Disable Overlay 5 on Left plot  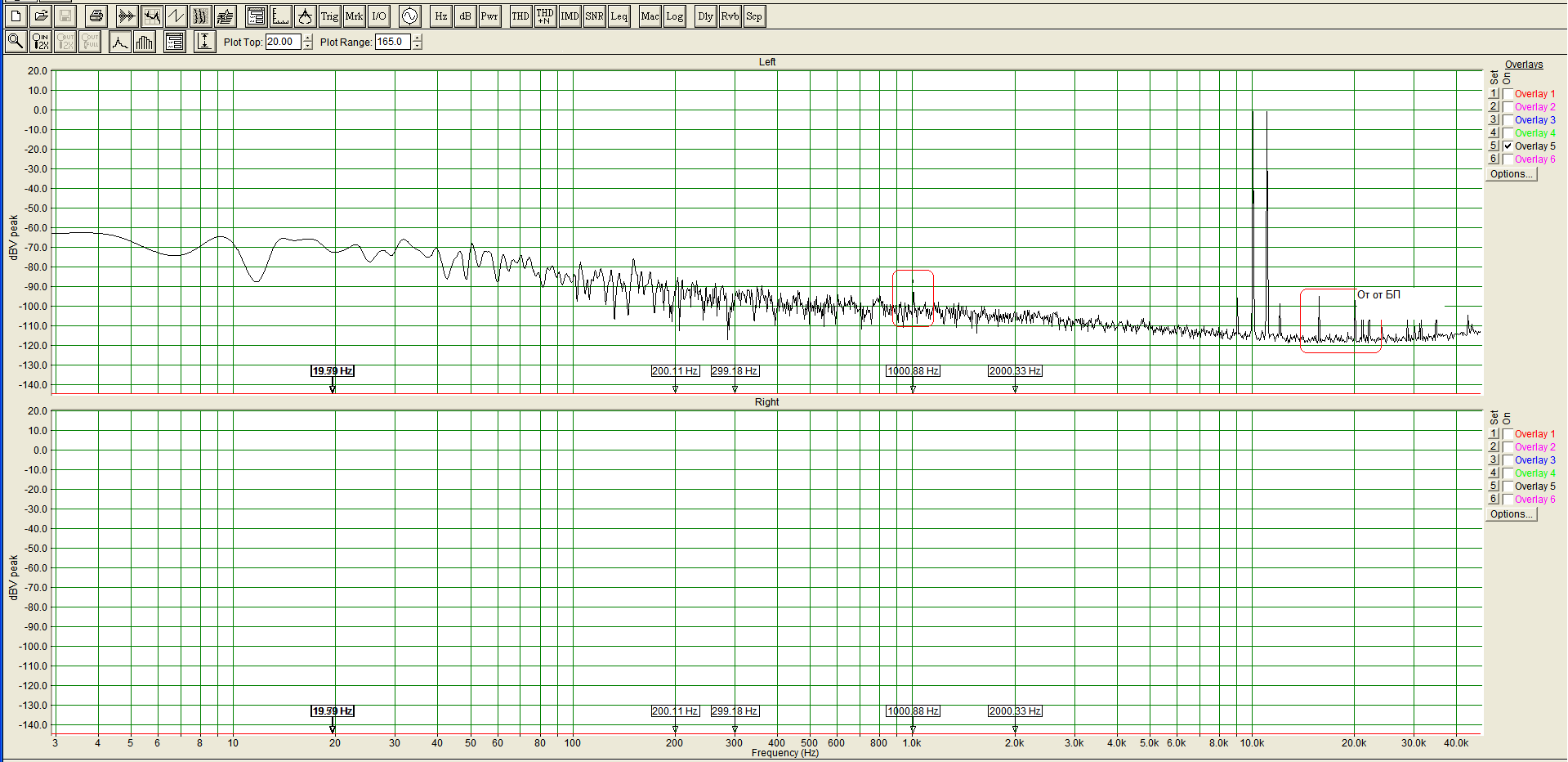pyautogui.click(x=1508, y=146)
